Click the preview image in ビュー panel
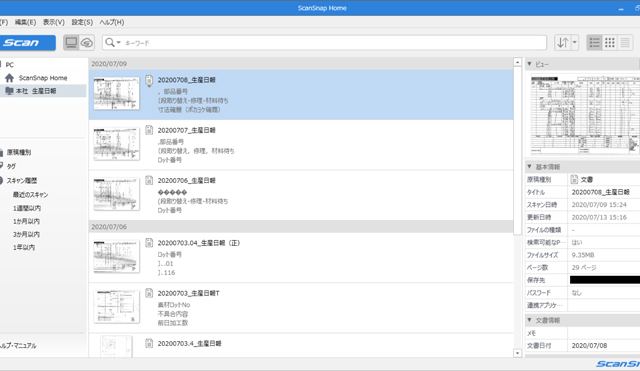 pyautogui.click(x=585, y=114)
